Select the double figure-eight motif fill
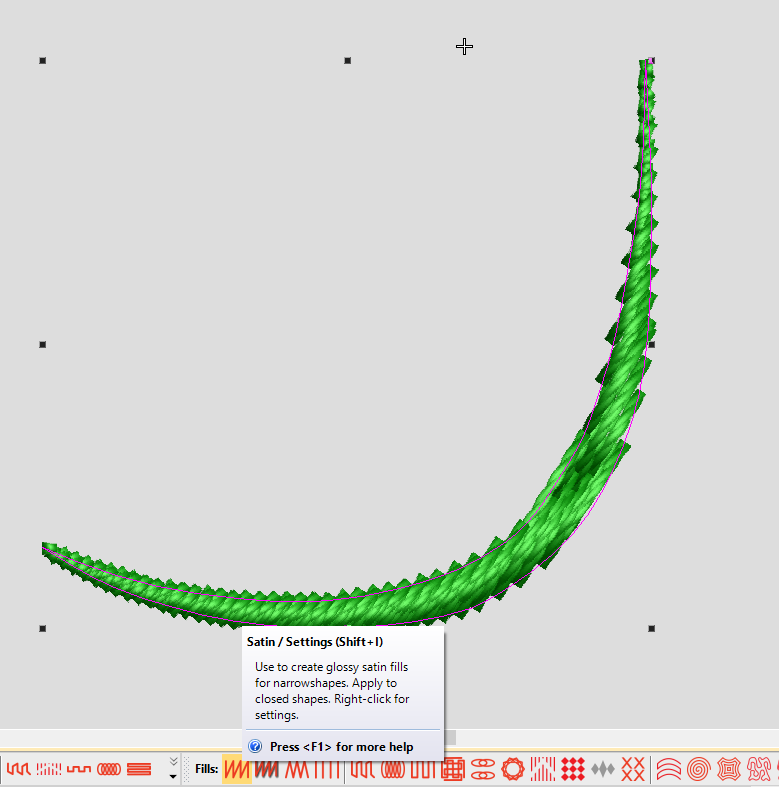This screenshot has height=787, width=779. (482, 769)
